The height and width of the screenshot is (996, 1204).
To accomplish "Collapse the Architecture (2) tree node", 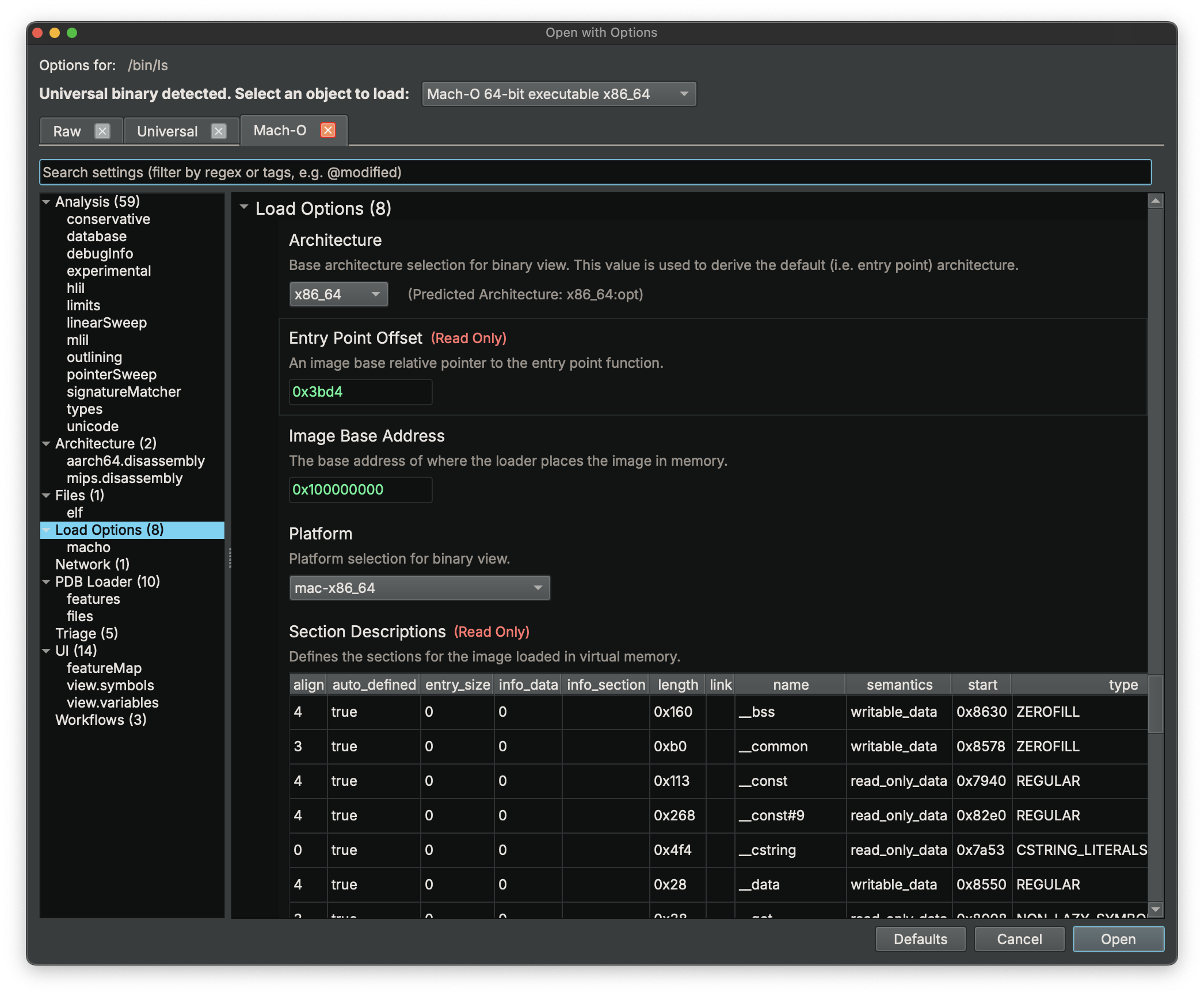I will (x=46, y=443).
